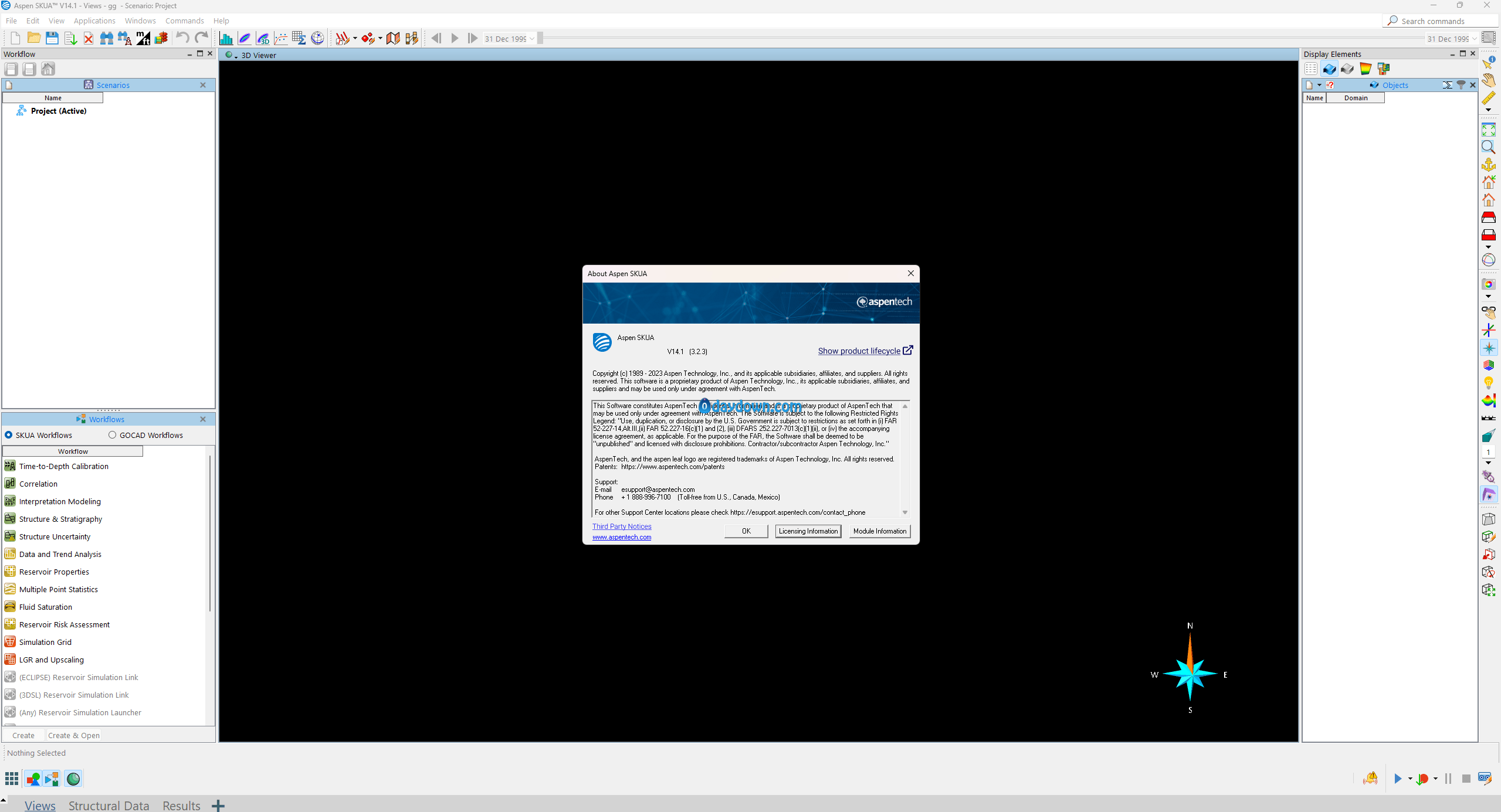
Task: Toggle the list view in Display Elements
Action: (1311, 69)
